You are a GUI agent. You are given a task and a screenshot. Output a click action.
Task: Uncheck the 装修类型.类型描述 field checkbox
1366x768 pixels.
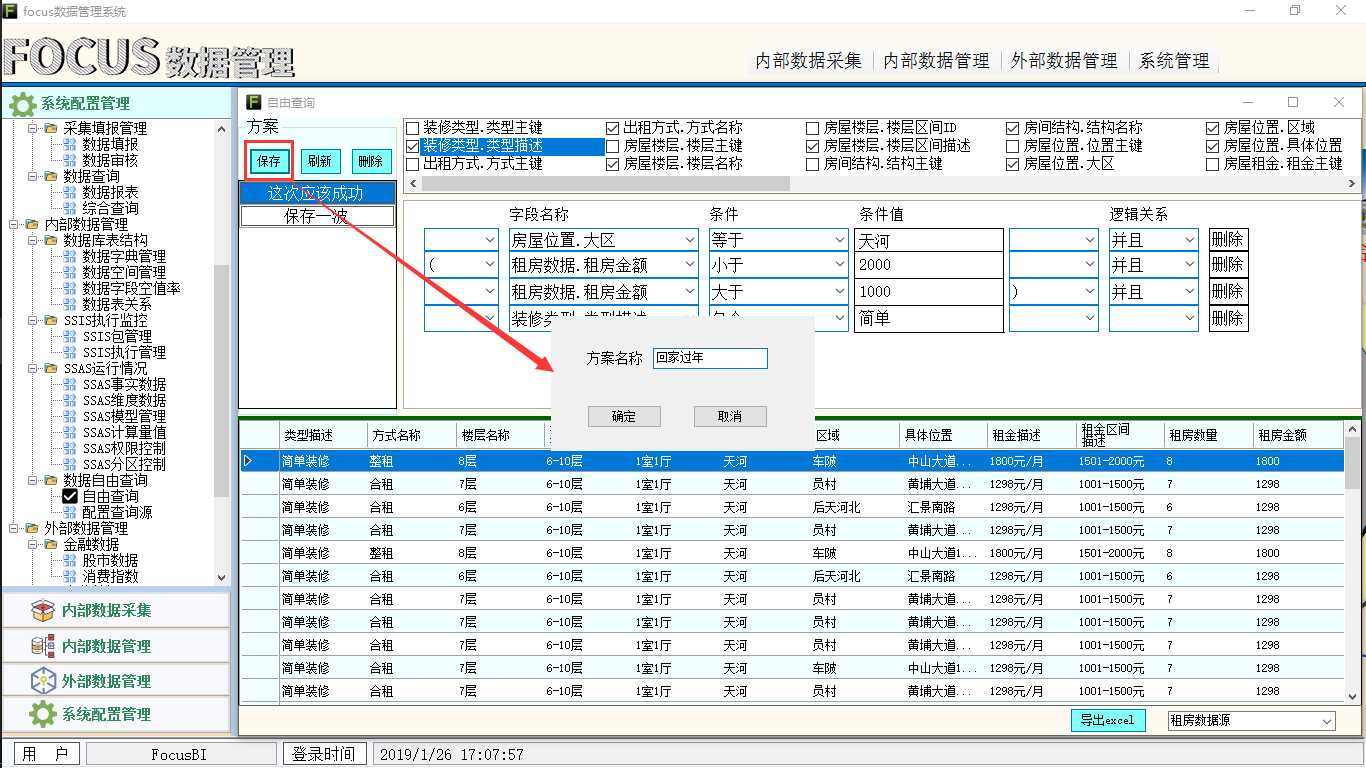click(412, 146)
